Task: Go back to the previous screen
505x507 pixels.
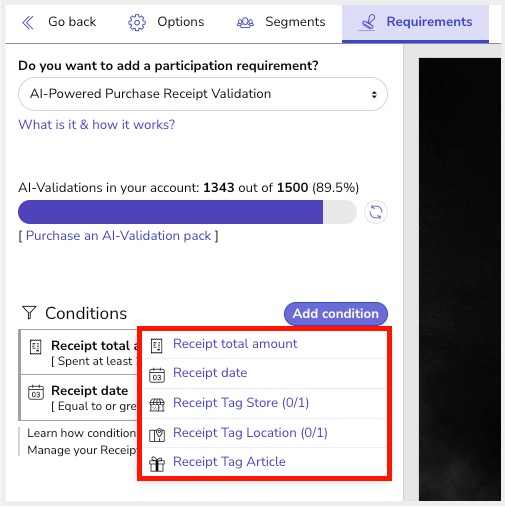Action: (x=59, y=22)
